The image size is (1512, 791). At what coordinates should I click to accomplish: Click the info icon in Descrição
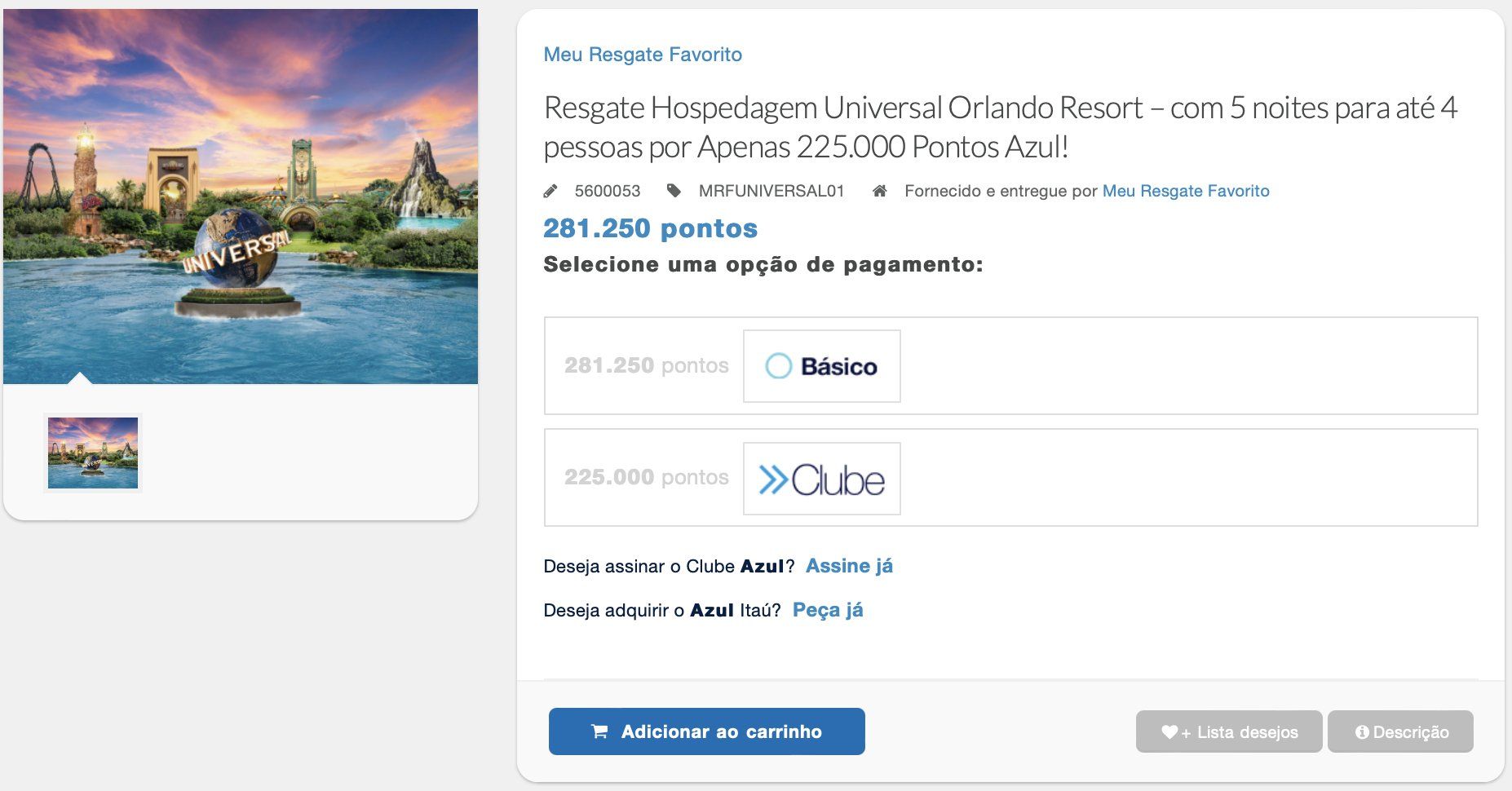click(x=1362, y=732)
